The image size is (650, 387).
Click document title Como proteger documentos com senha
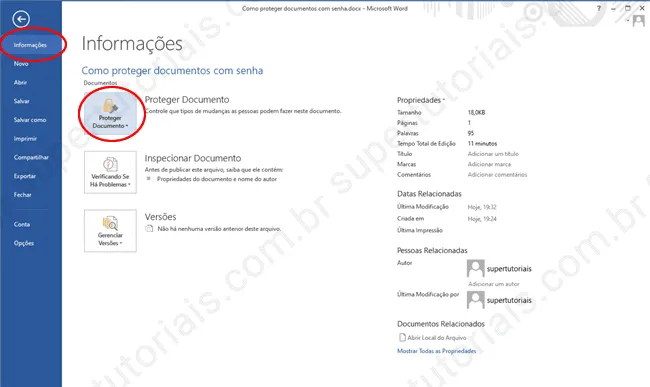(172, 70)
